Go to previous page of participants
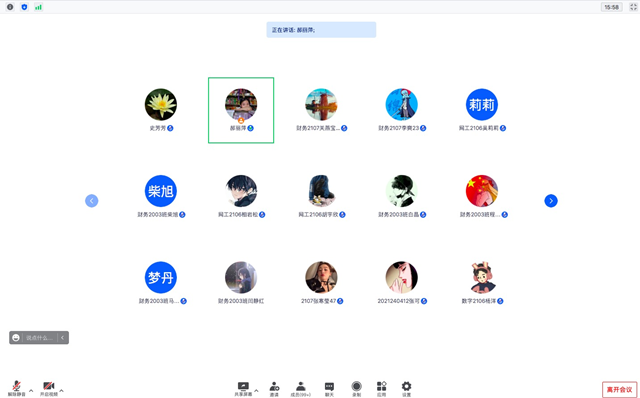This screenshot has width=640, height=398. click(91, 200)
